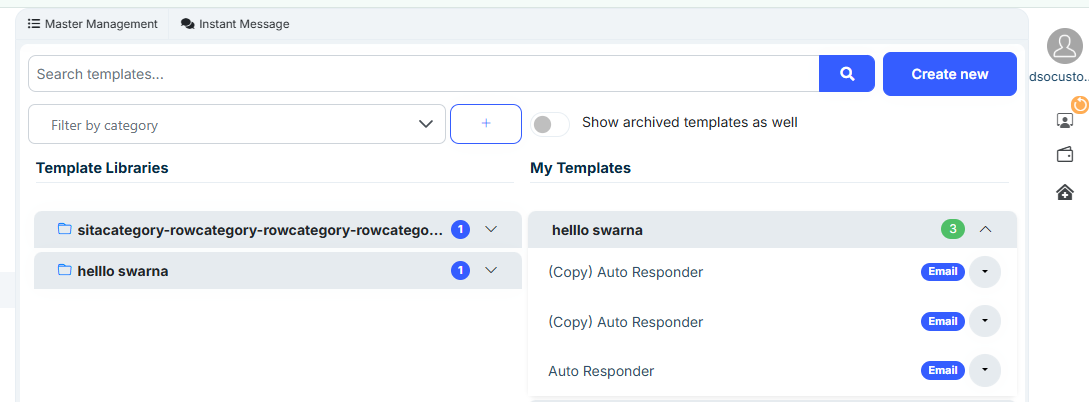The height and width of the screenshot is (402, 1089).
Task: Open dropdown for first (Copy) Auto Responder
Action: 985,272
